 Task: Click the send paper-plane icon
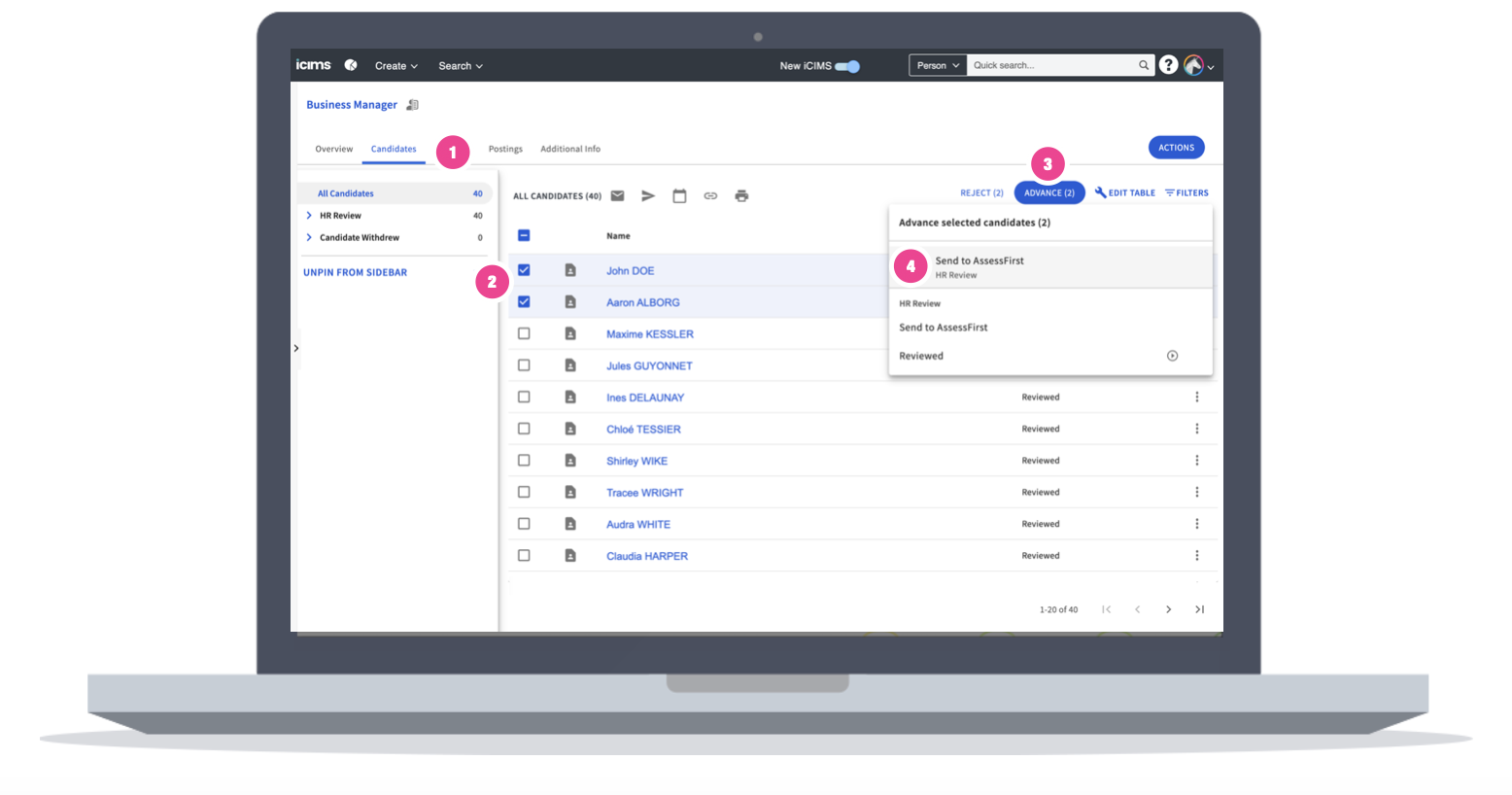click(648, 196)
